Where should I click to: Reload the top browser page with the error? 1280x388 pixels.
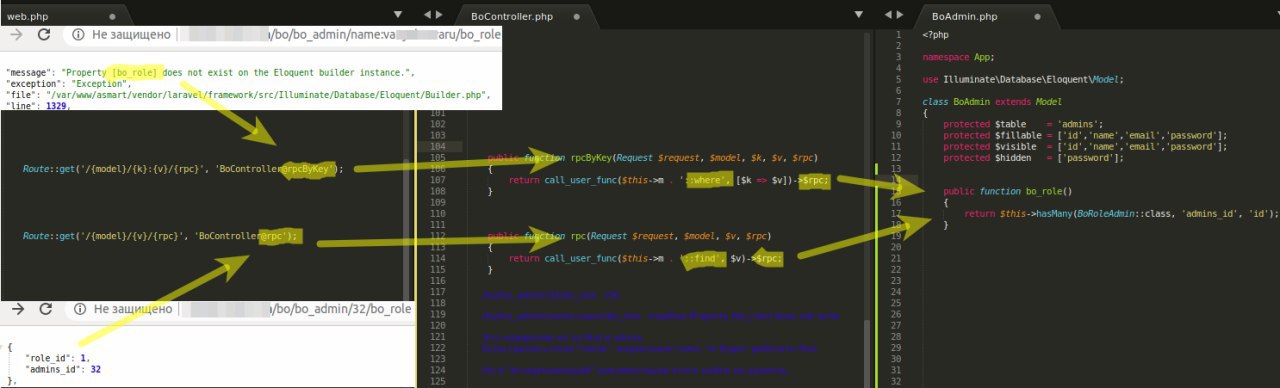[44, 34]
